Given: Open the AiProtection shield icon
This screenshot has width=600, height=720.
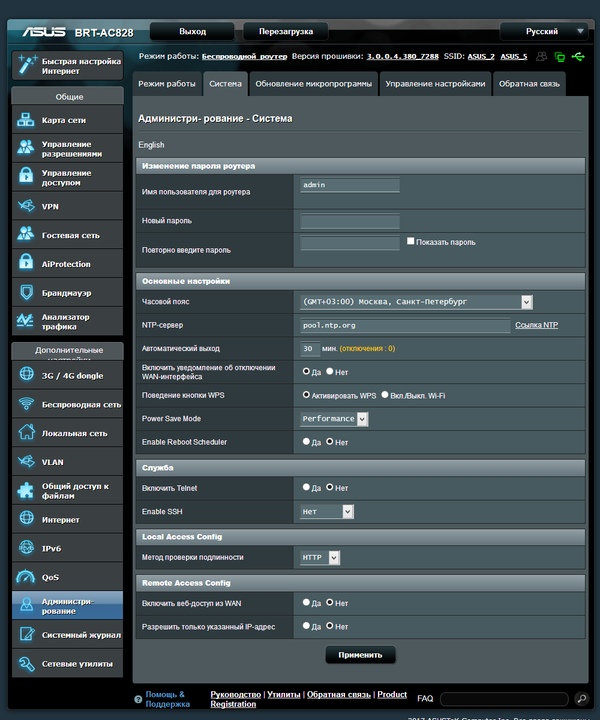Looking at the screenshot, I should pos(26,264).
